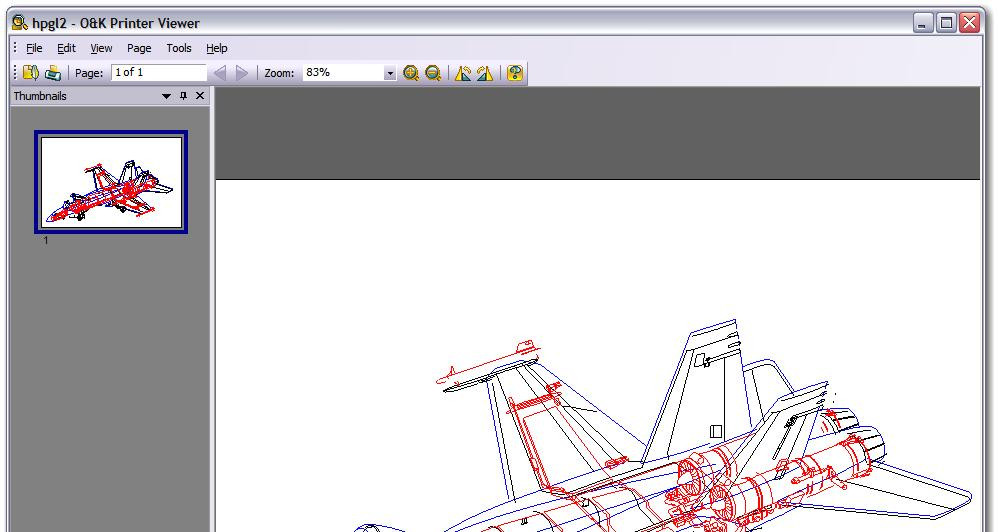This screenshot has width=998, height=532.
Task: Click the Print toolbar icon
Action: point(53,73)
